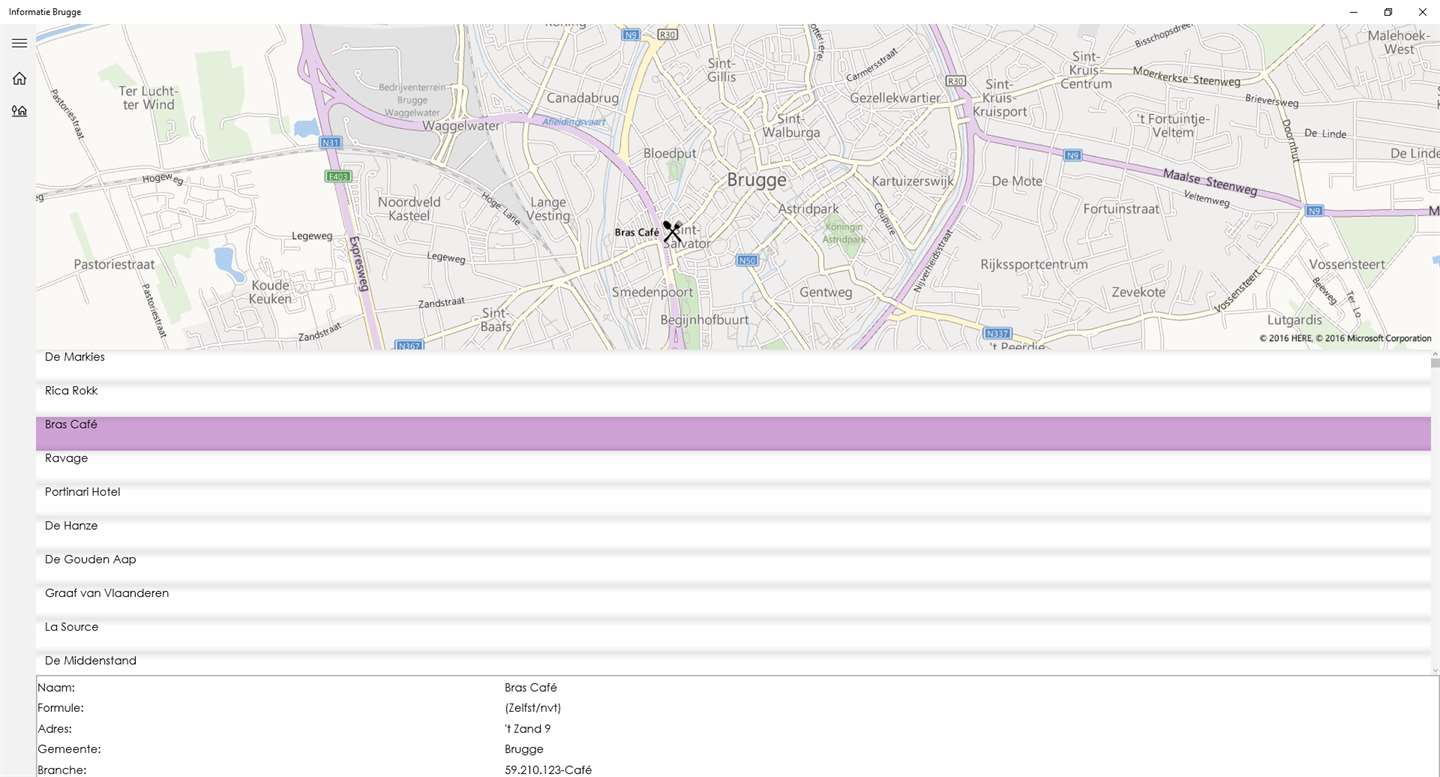The image size is (1440, 777).
Task: Click the Adres field label
Action: [55, 729]
